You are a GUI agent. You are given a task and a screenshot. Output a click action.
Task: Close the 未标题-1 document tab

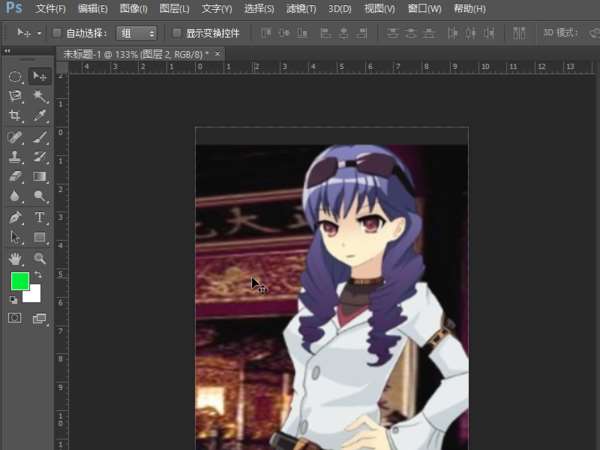pyautogui.click(x=218, y=54)
